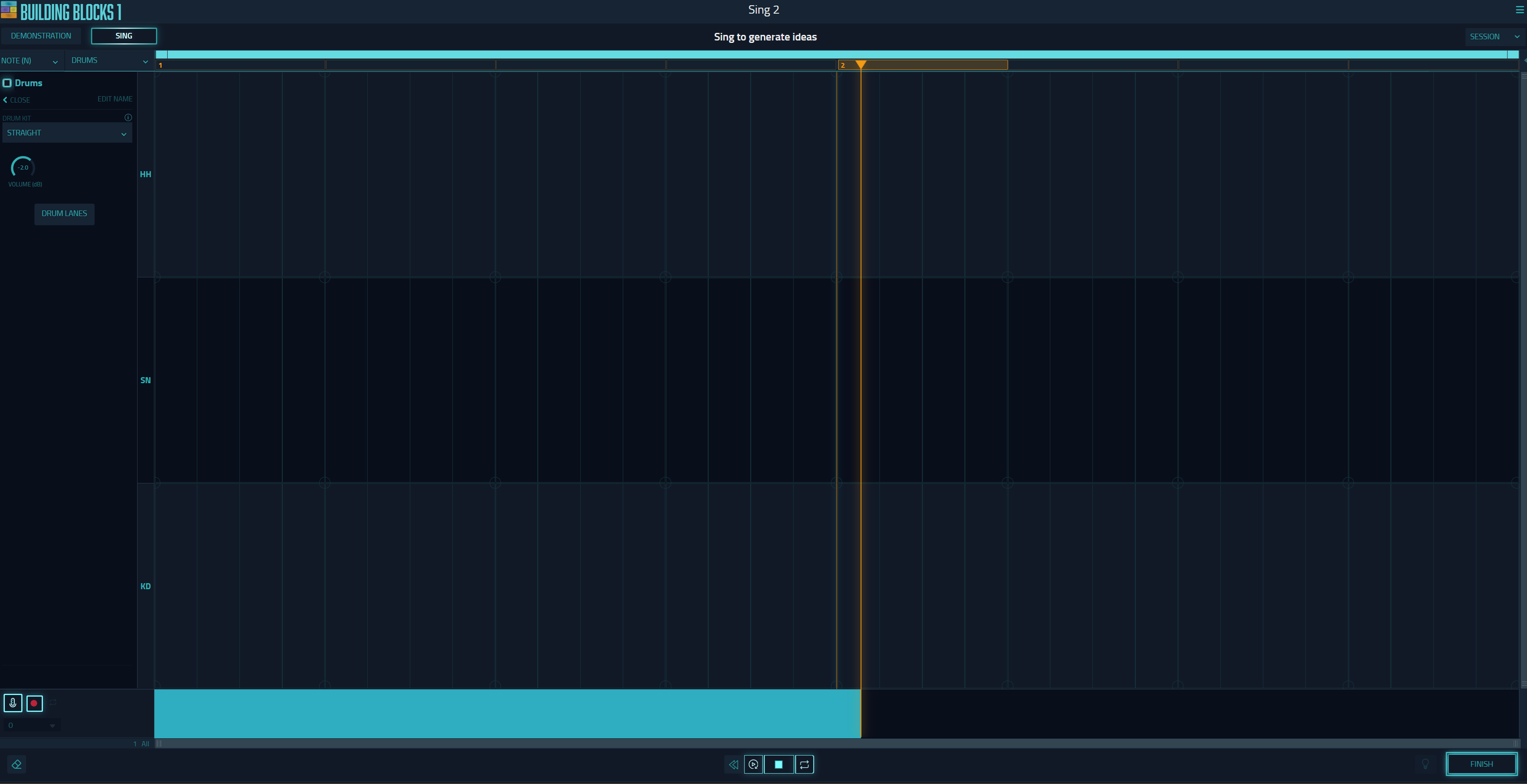Click the 'All' label by the scrollbar
The height and width of the screenshot is (784, 1527).
145,744
